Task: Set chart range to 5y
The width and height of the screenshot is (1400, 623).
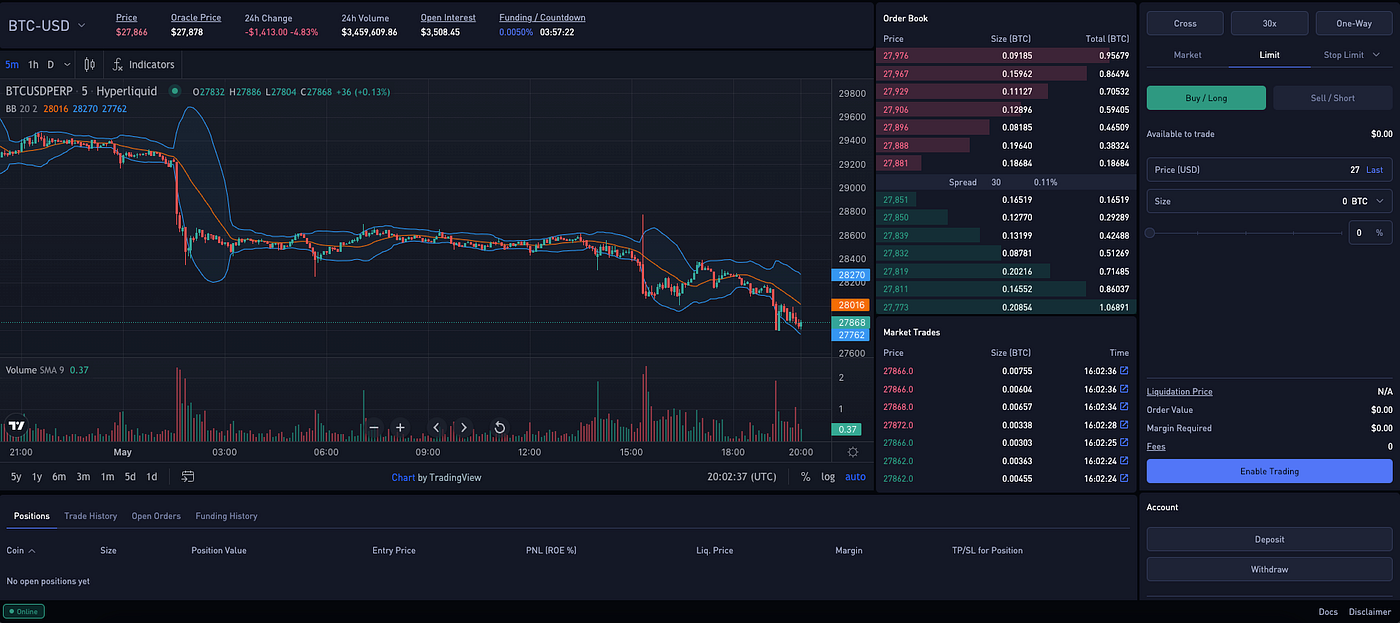Action: point(16,477)
